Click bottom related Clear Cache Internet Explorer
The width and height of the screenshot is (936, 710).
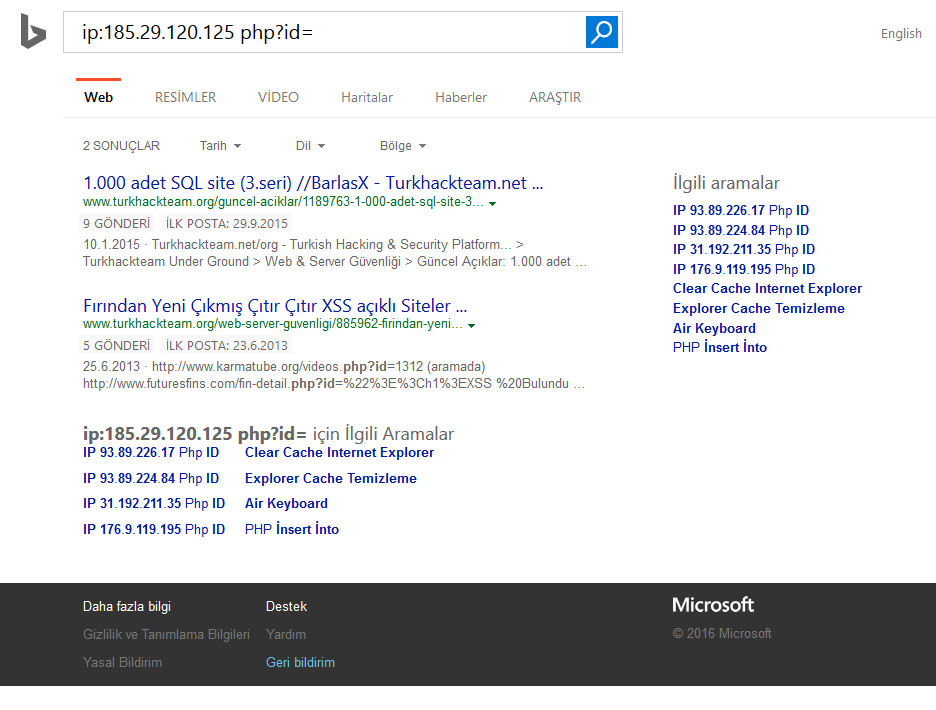[339, 453]
